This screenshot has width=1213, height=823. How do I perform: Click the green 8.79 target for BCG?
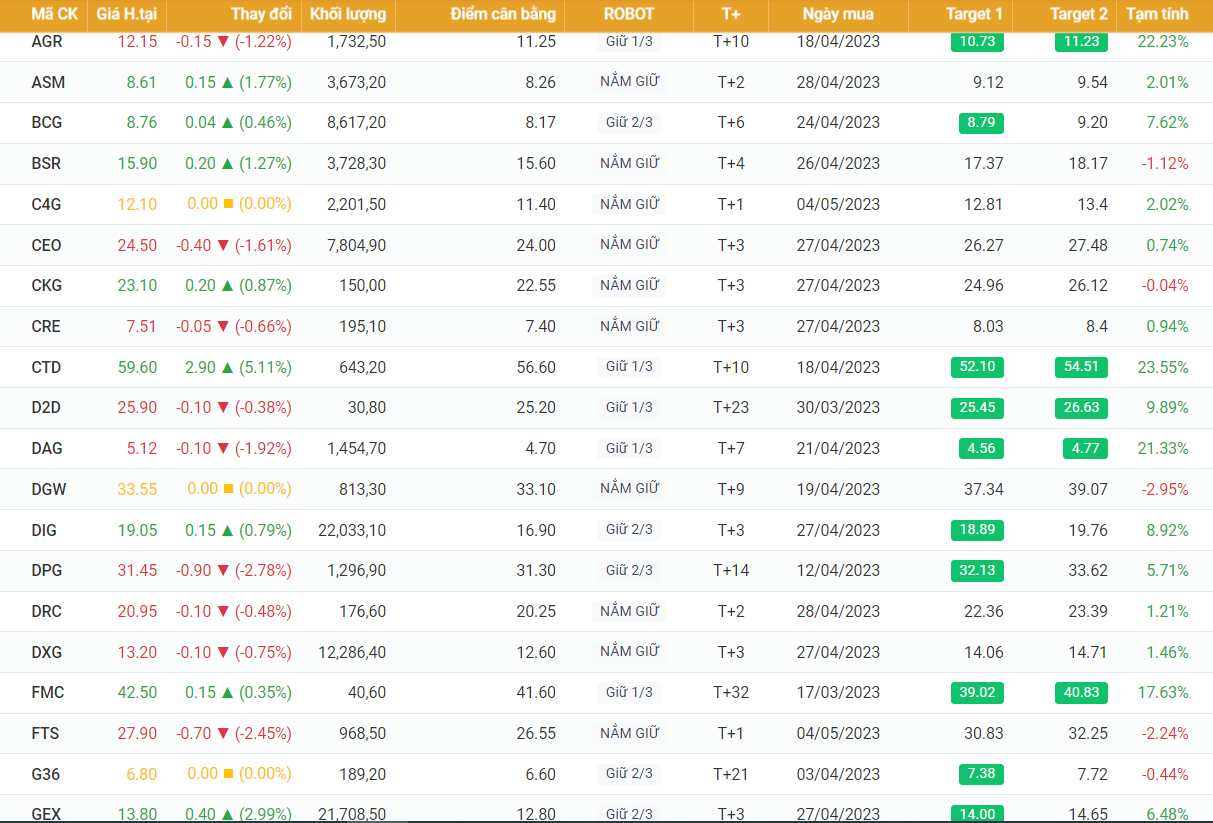coord(980,123)
